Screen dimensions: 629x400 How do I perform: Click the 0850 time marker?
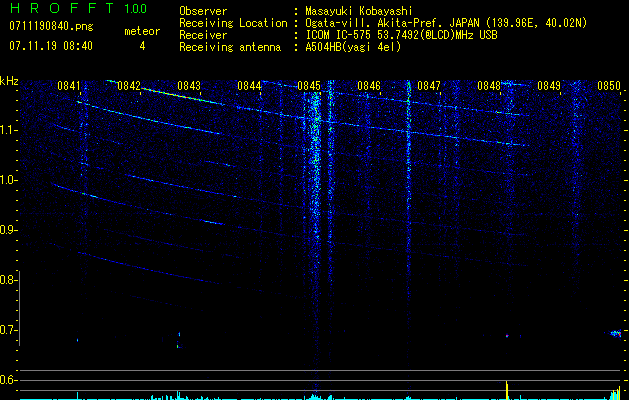coord(609,86)
